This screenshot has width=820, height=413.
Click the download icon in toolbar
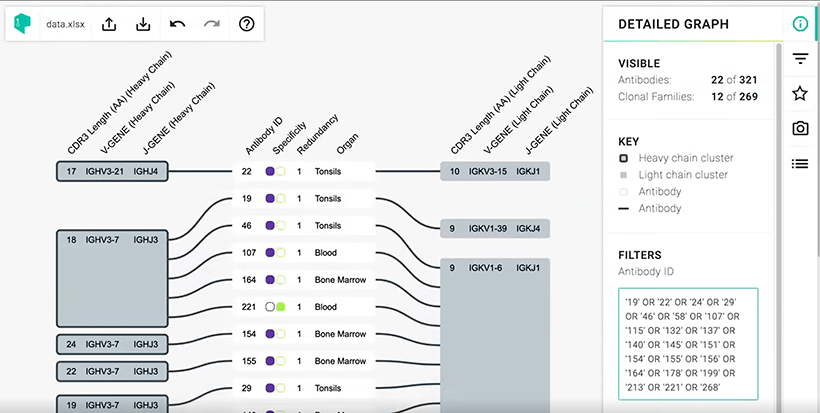[x=144, y=24]
